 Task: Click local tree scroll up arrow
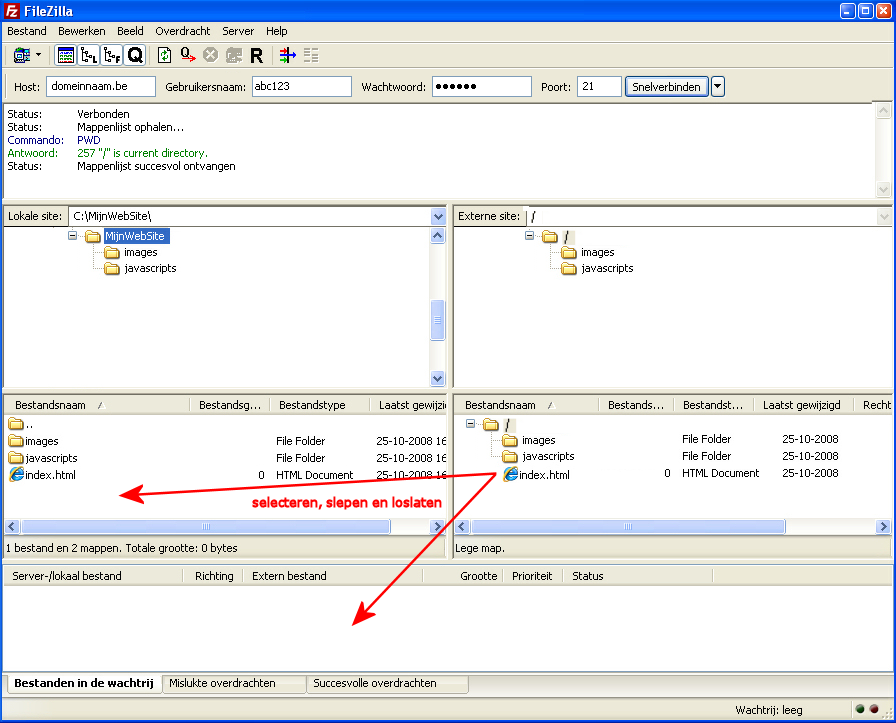point(438,235)
